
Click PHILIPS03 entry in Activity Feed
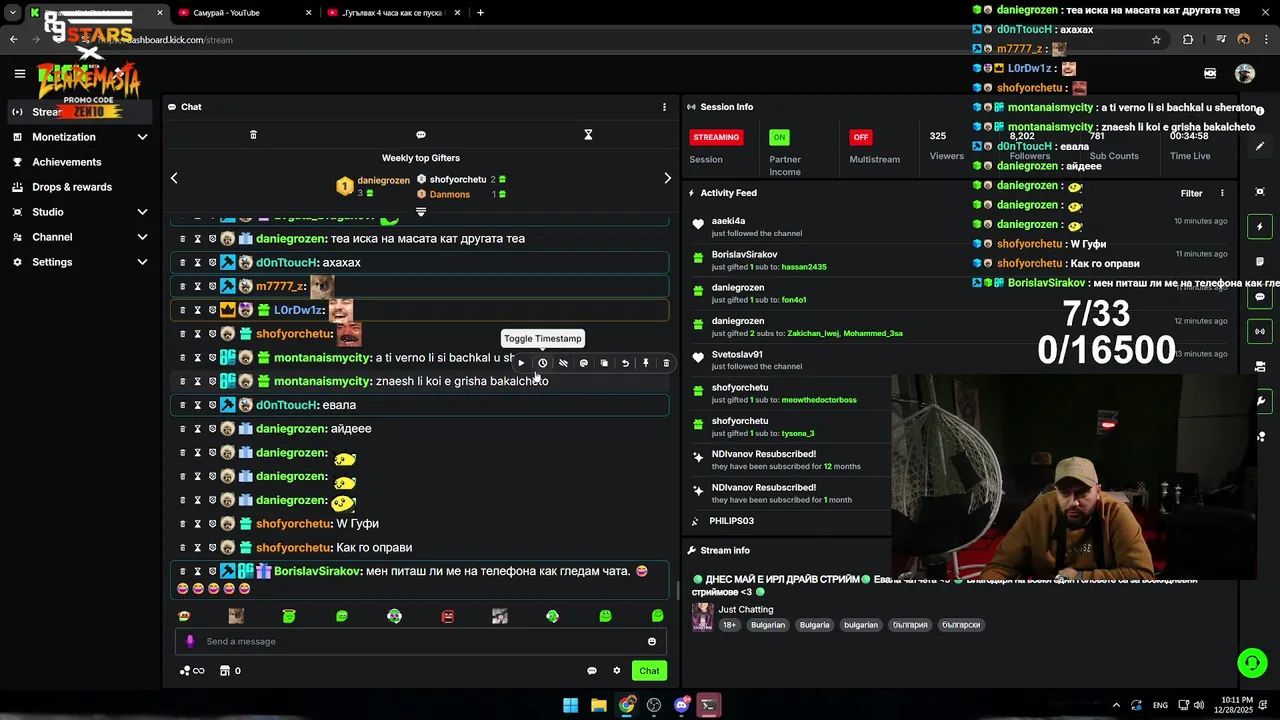[x=731, y=521]
